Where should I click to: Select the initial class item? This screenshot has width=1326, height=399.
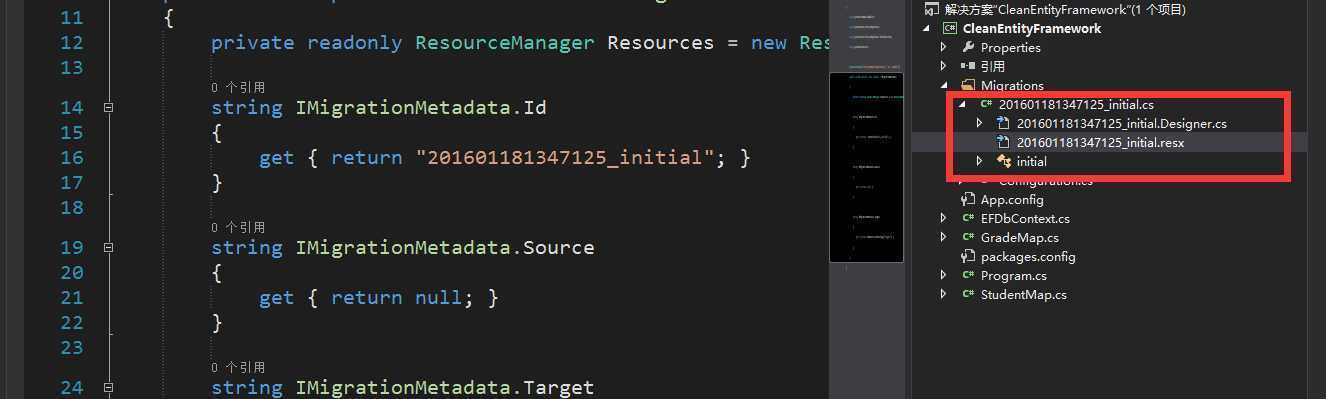(1031, 161)
